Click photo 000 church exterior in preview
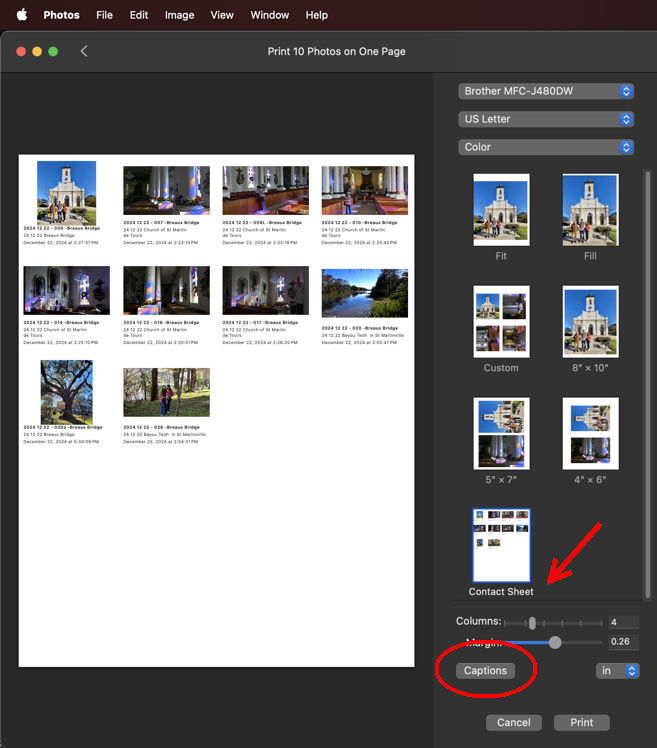This screenshot has width=657, height=748. click(x=66, y=193)
